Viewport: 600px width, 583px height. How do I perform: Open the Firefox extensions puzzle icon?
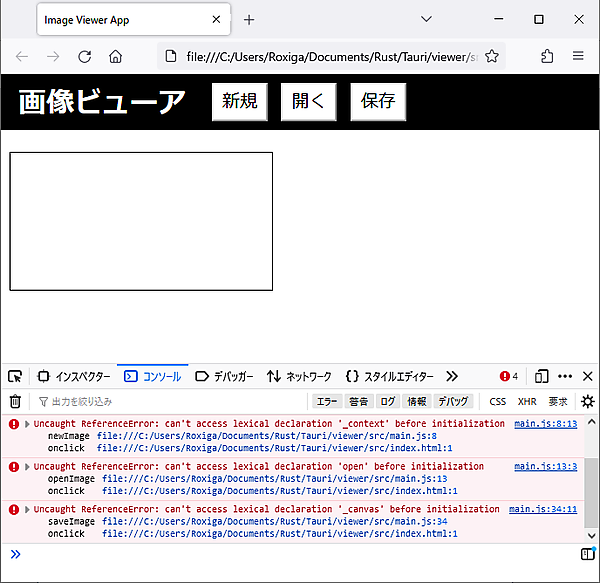coord(547,56)
